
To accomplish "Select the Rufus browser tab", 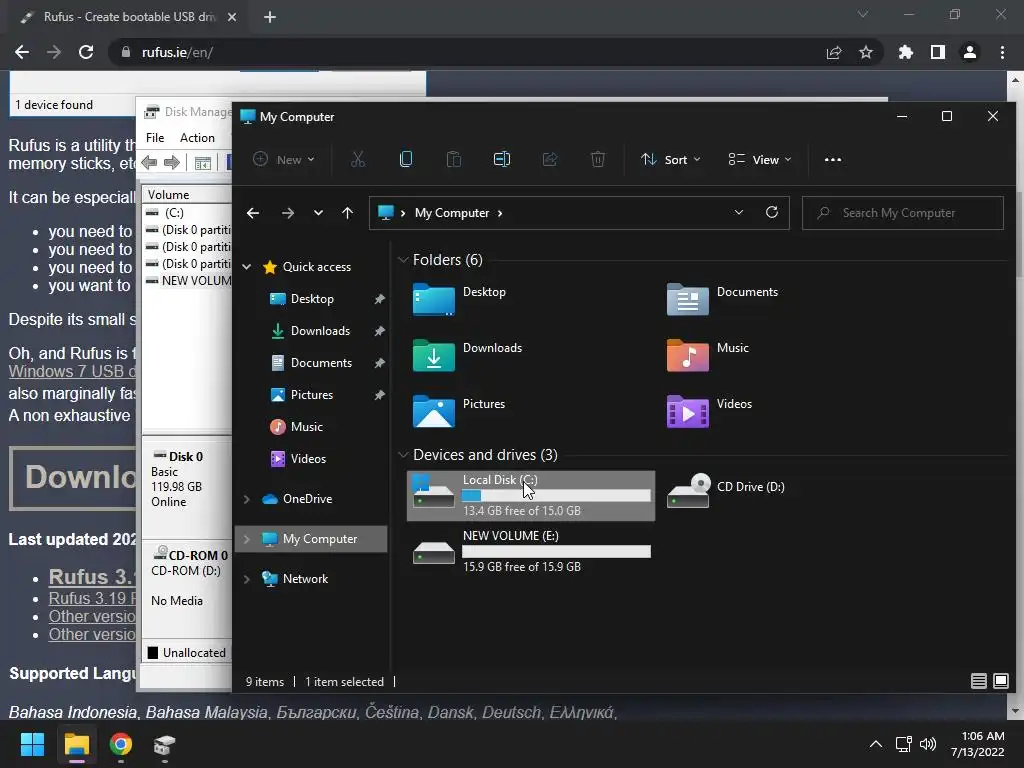I will pyautogui.click(x=127, y=17).
